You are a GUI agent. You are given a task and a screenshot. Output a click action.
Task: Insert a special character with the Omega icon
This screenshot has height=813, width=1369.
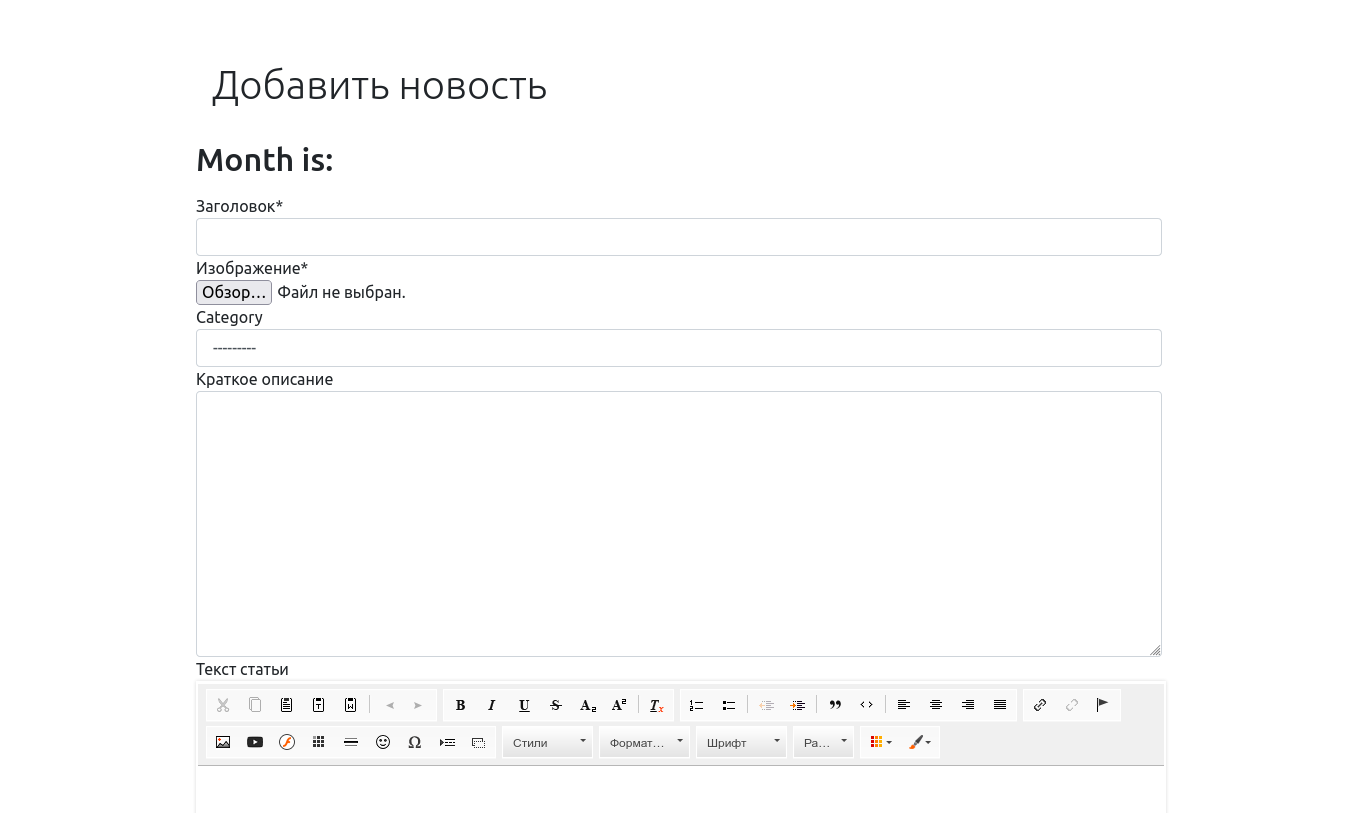pyautogui.click(x=415, y=742)
